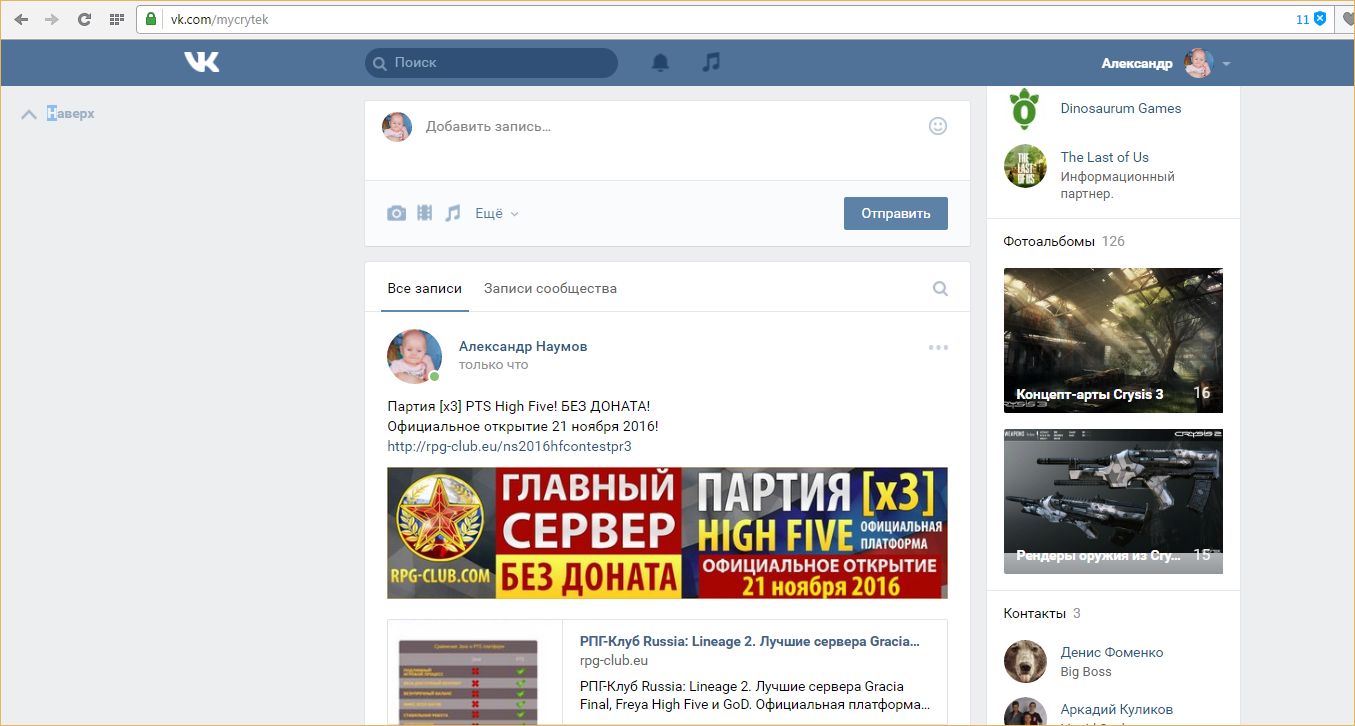Image resolution: width=1355 pixels, height=726 pixels.
Task: Focus the Поиск search field
Action: point(491,63)
